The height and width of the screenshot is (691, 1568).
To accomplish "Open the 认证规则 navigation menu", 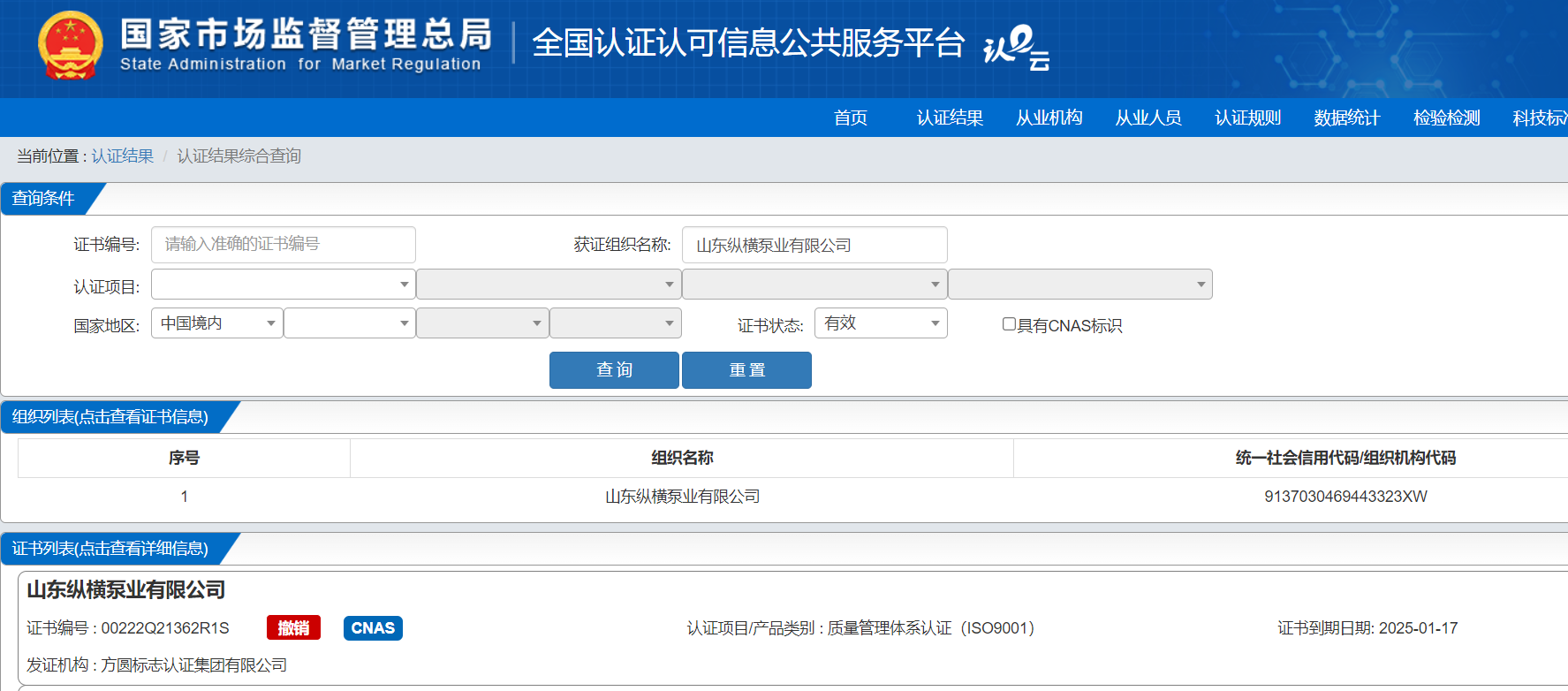I will 1248,118.
